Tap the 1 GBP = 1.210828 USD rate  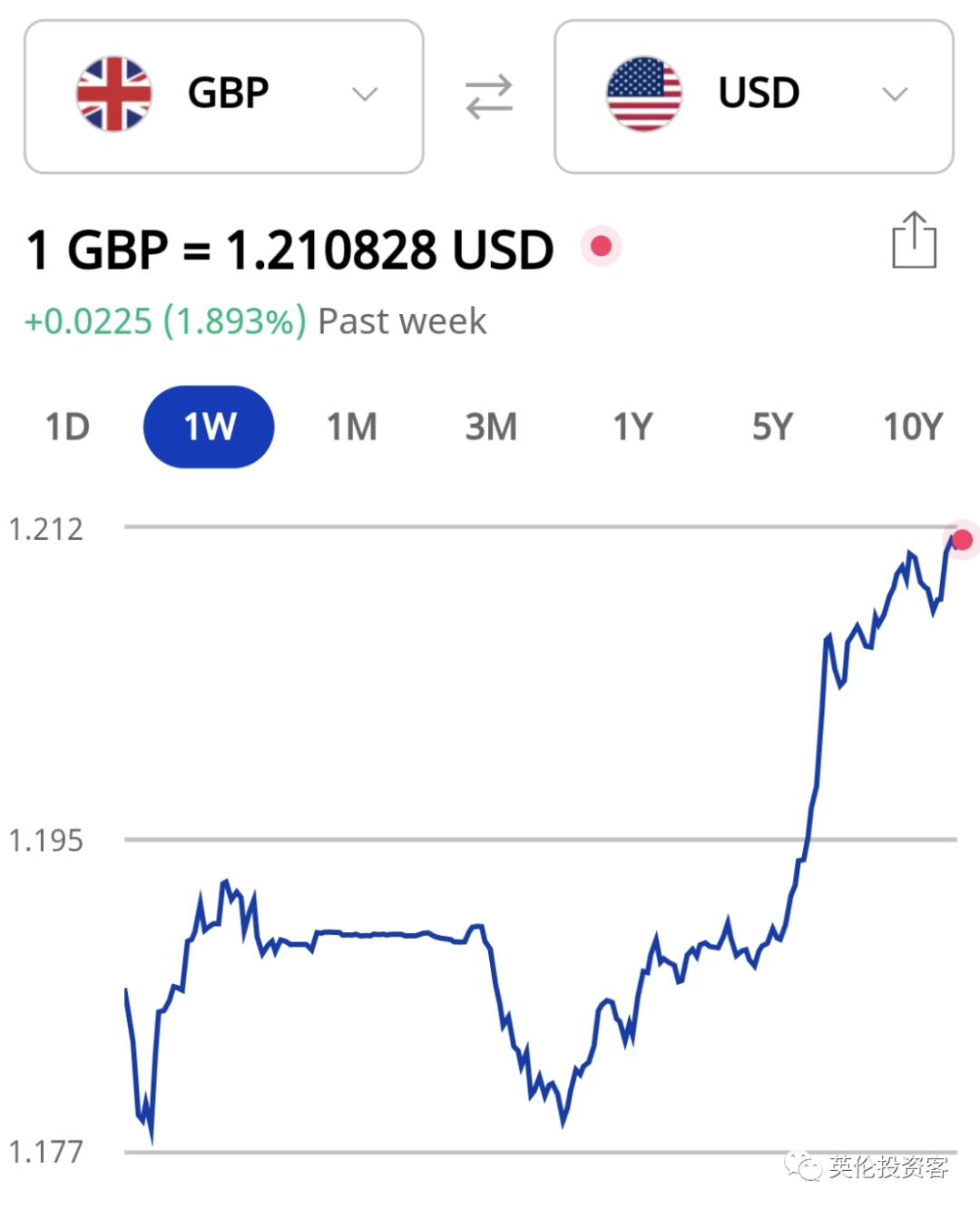click(x=289, y=250)
